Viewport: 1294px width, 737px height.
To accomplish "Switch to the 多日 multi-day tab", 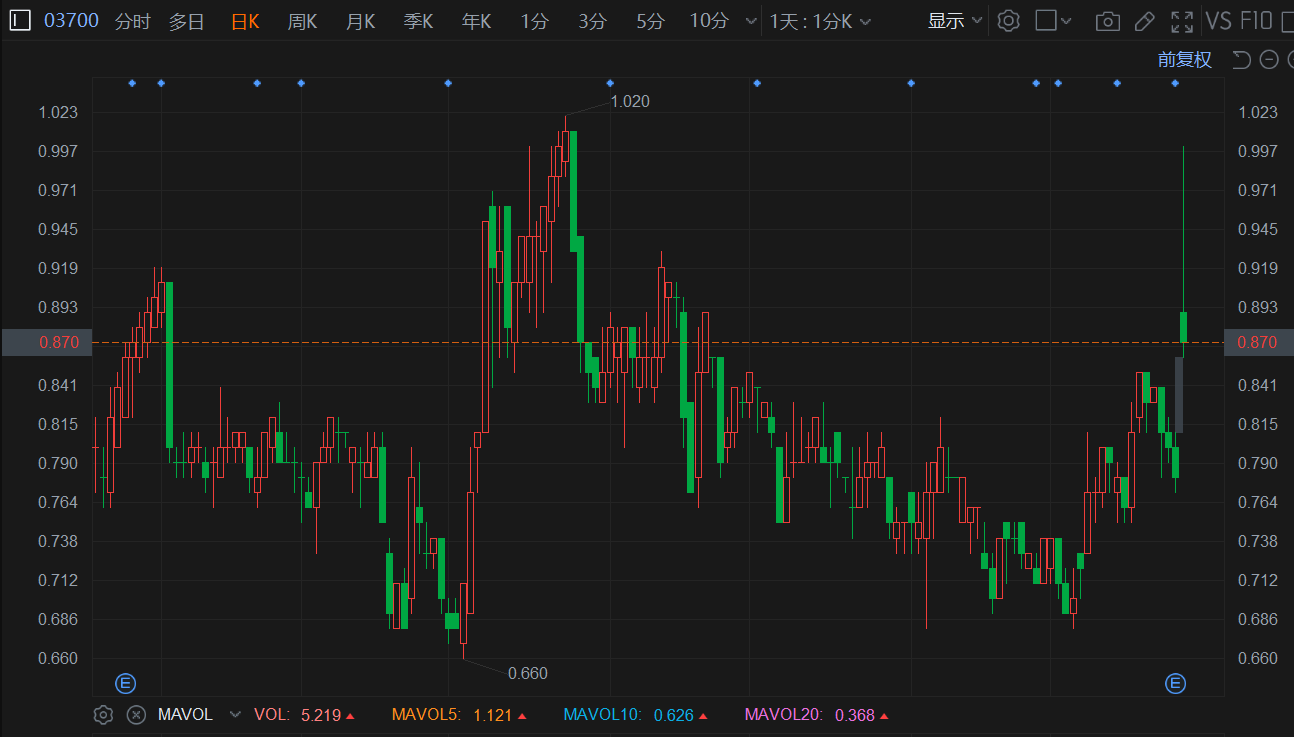I will 186,21.
